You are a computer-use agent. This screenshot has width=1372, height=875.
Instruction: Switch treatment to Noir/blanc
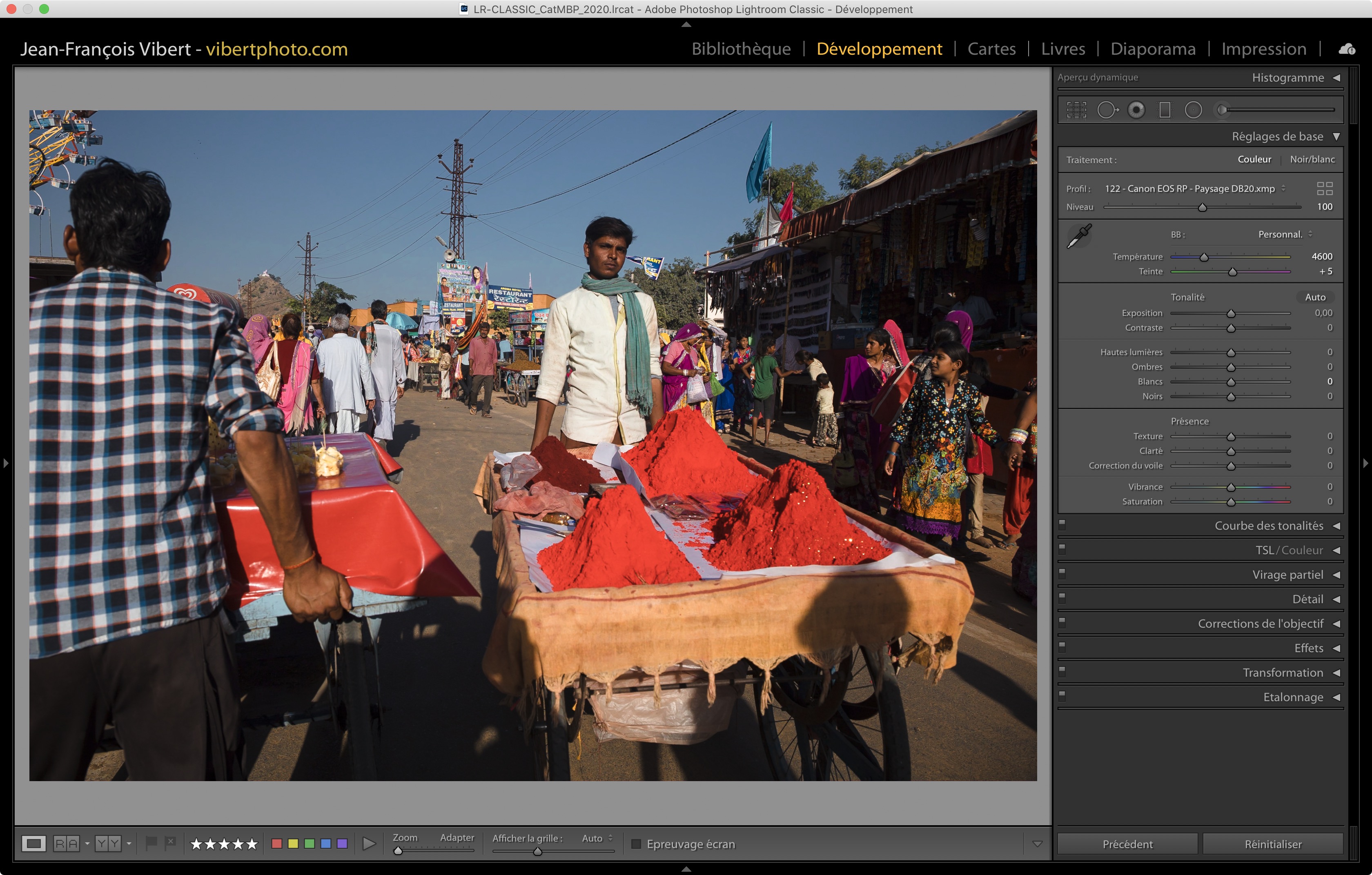point(1312,160)
